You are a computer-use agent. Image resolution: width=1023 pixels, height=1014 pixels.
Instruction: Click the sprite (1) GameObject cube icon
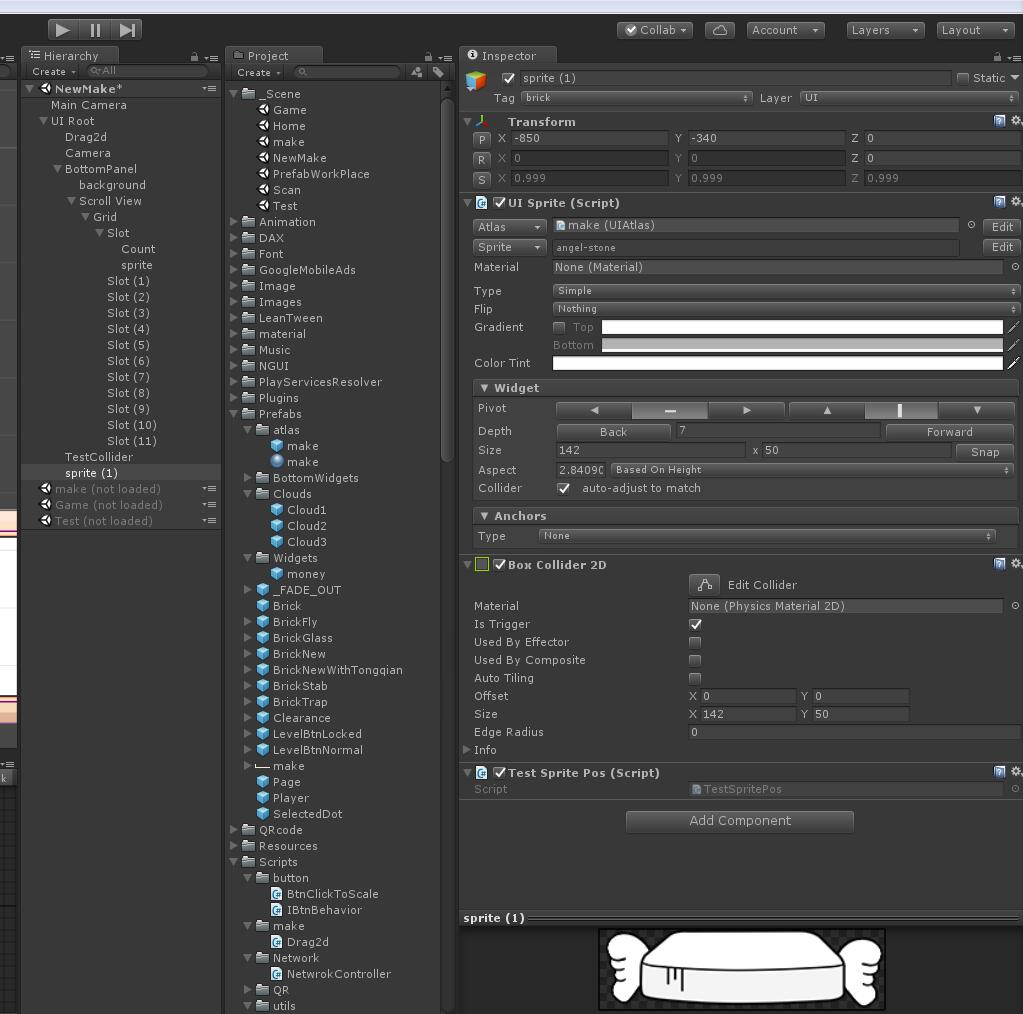coord(476,80)
